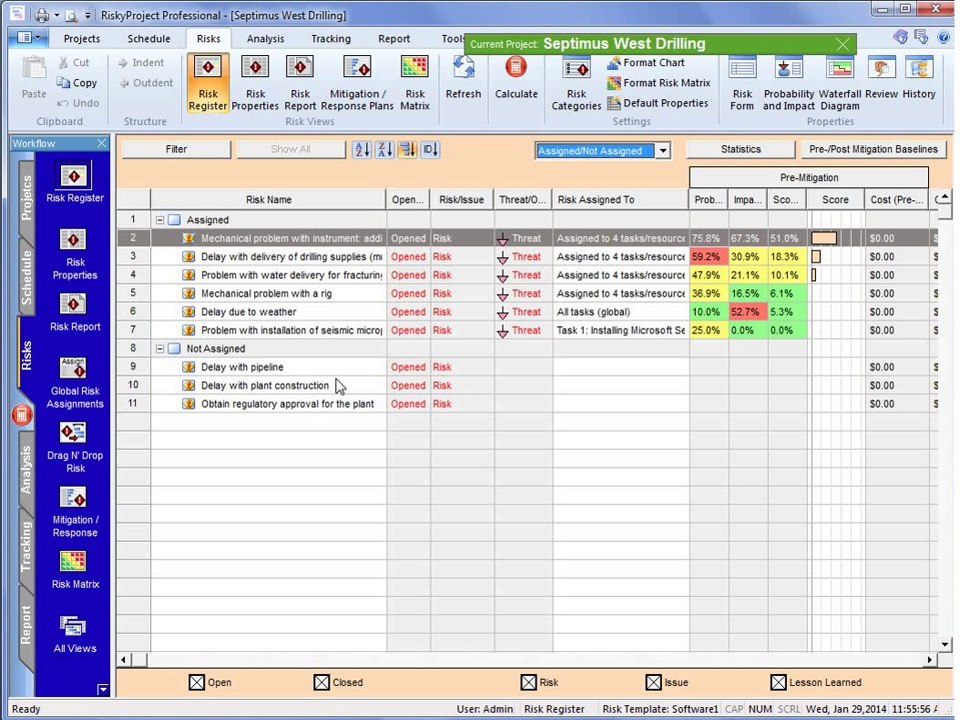This screenshot has height=720, width=960.
Task: Select the vertical Schedule workflow tab
Action: coord(26,277)
